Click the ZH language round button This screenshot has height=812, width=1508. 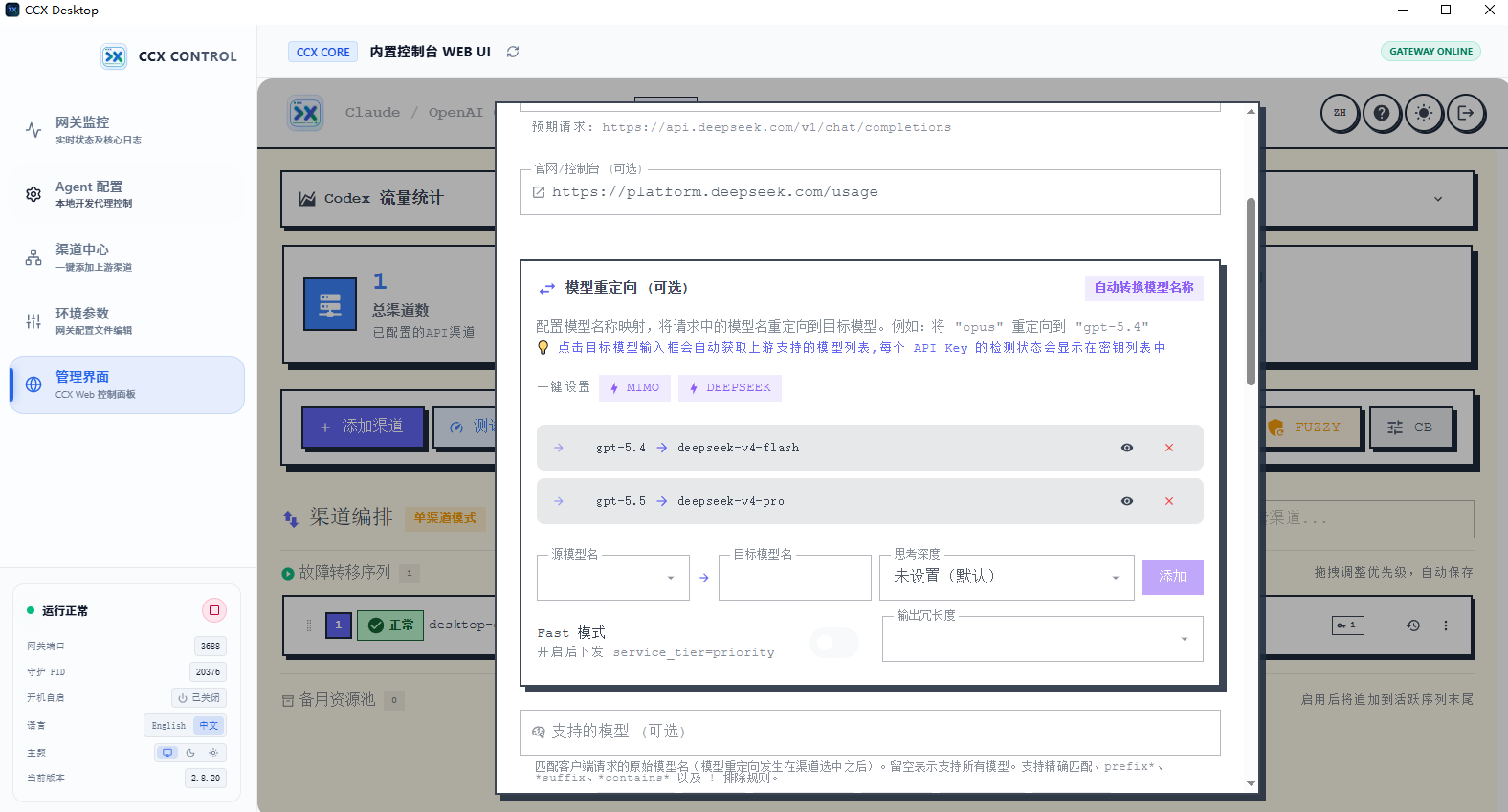click(x=1340, y=113)
